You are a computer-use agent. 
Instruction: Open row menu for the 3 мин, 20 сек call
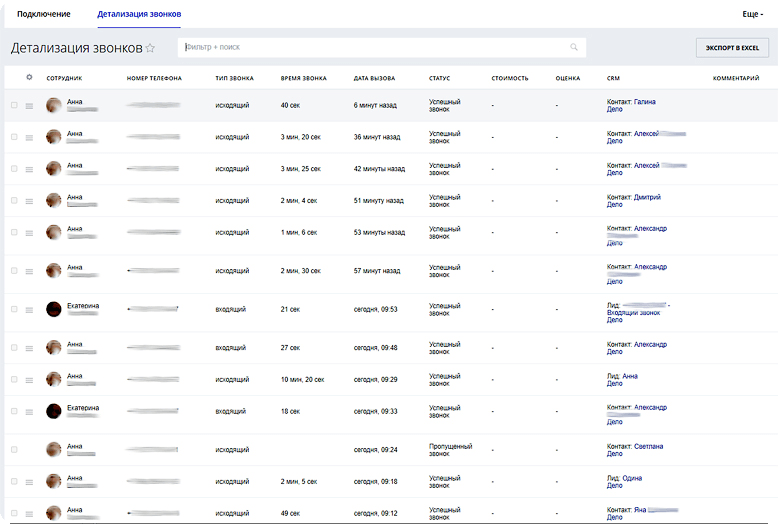tap(29, 137)
